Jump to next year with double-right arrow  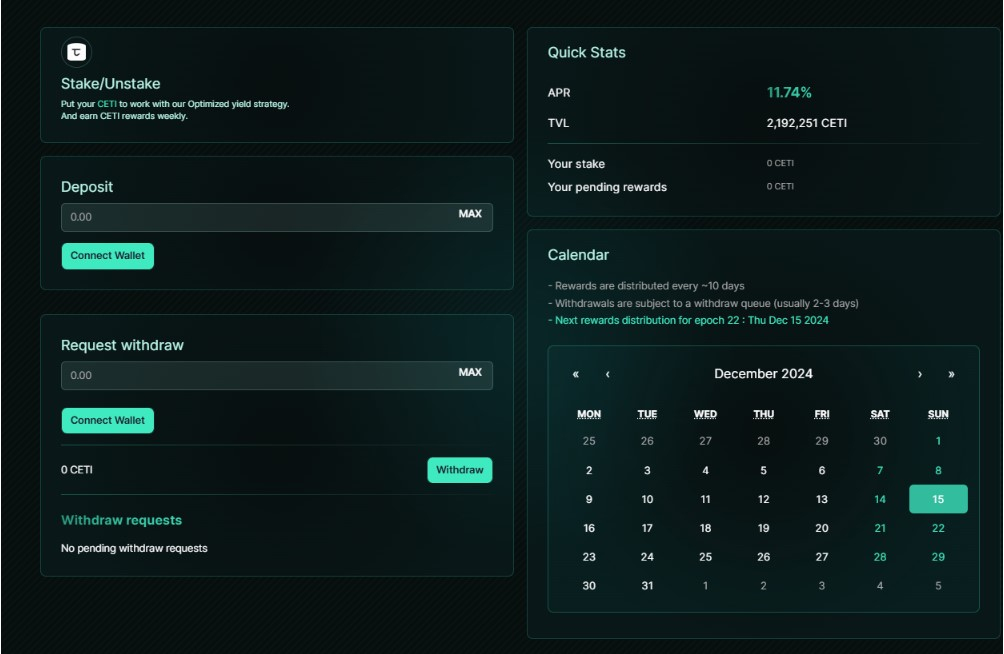pyautogui.click(x=951, y=374)
